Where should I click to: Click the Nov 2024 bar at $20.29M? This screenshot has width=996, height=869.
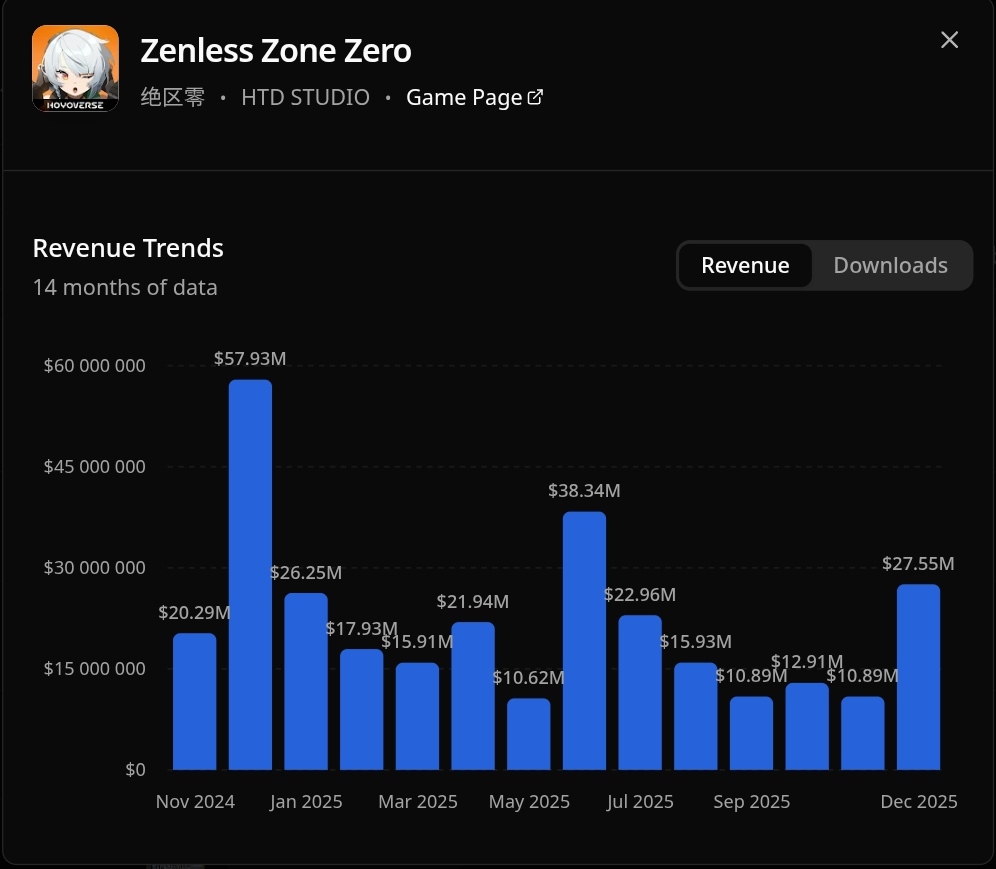pos(194,701)
